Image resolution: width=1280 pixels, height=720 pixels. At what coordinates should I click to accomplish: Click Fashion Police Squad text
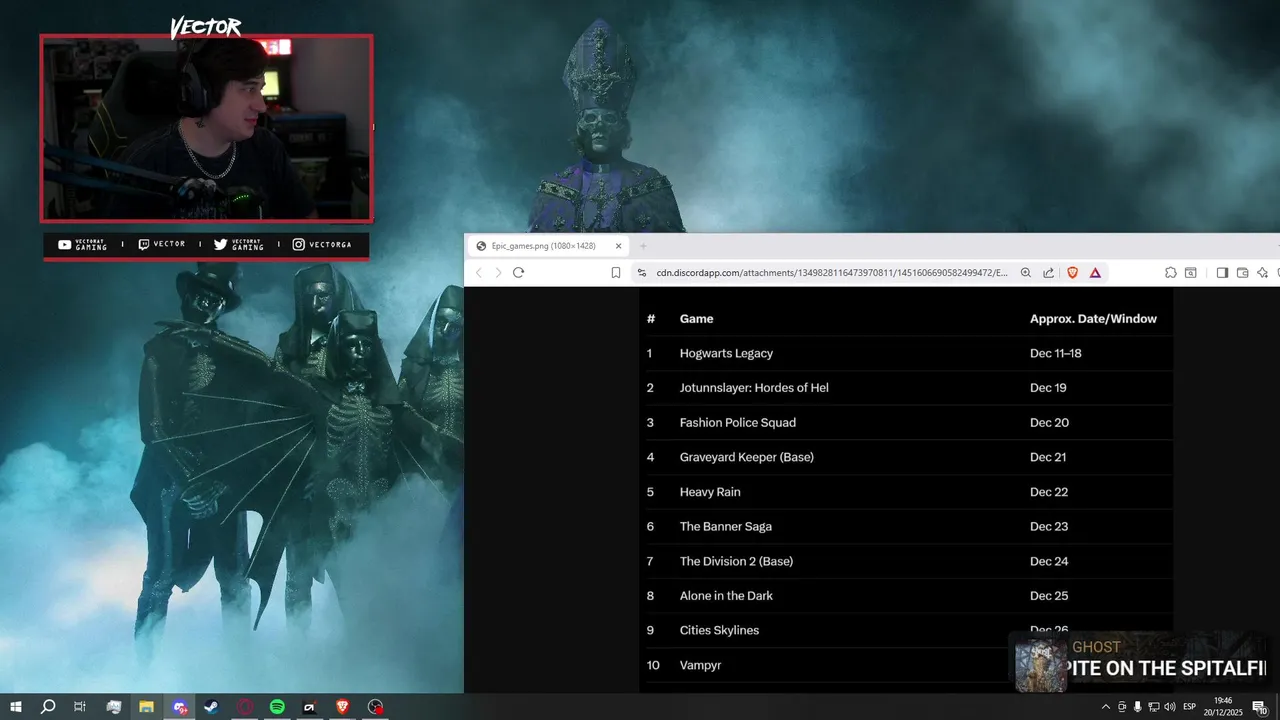click(x=738, y=422)
